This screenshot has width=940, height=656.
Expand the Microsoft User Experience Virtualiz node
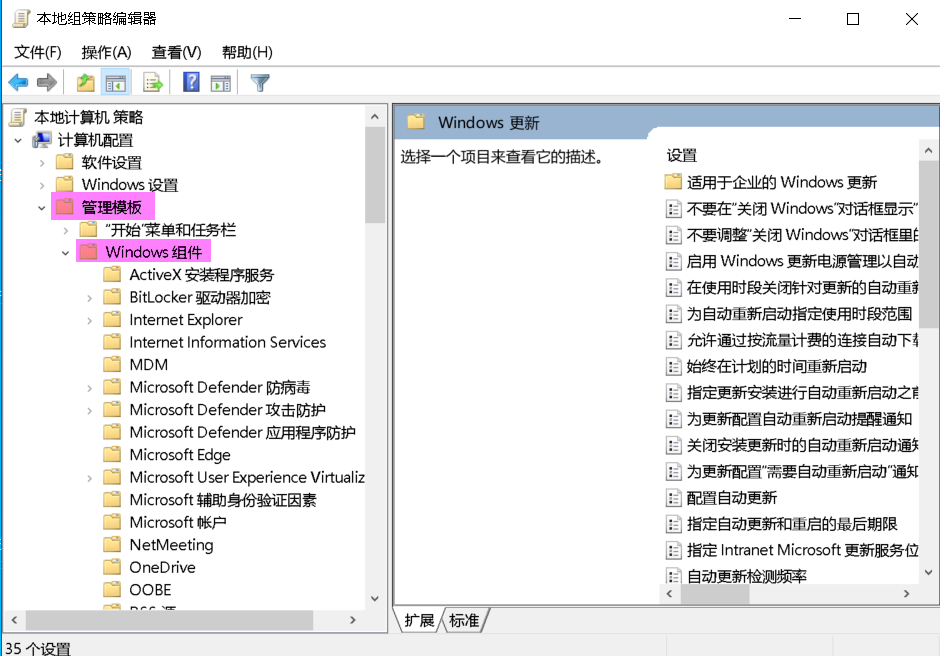89,478
